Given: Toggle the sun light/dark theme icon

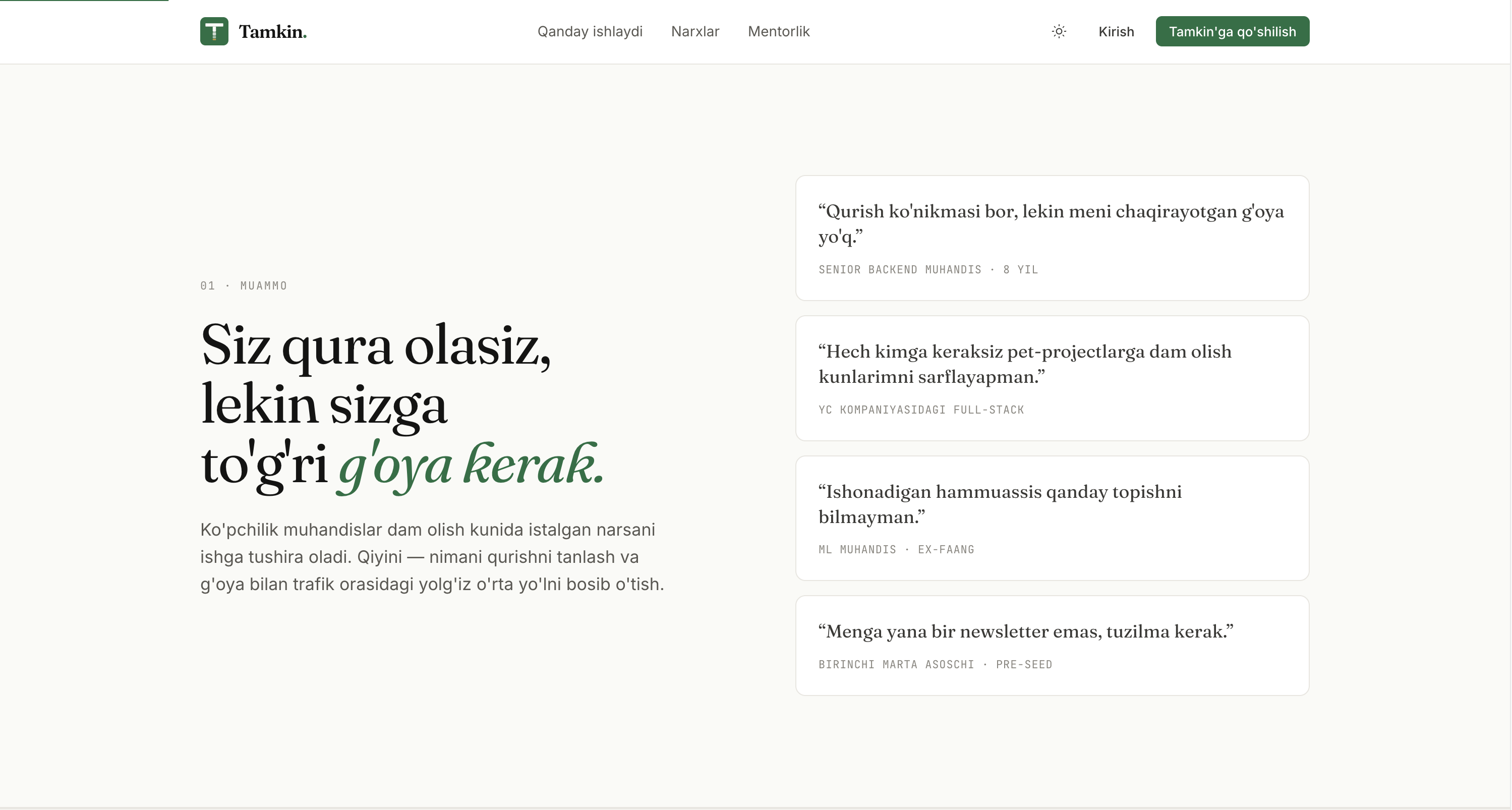Looking at the screenshot, I should (x=1059, y=31).
